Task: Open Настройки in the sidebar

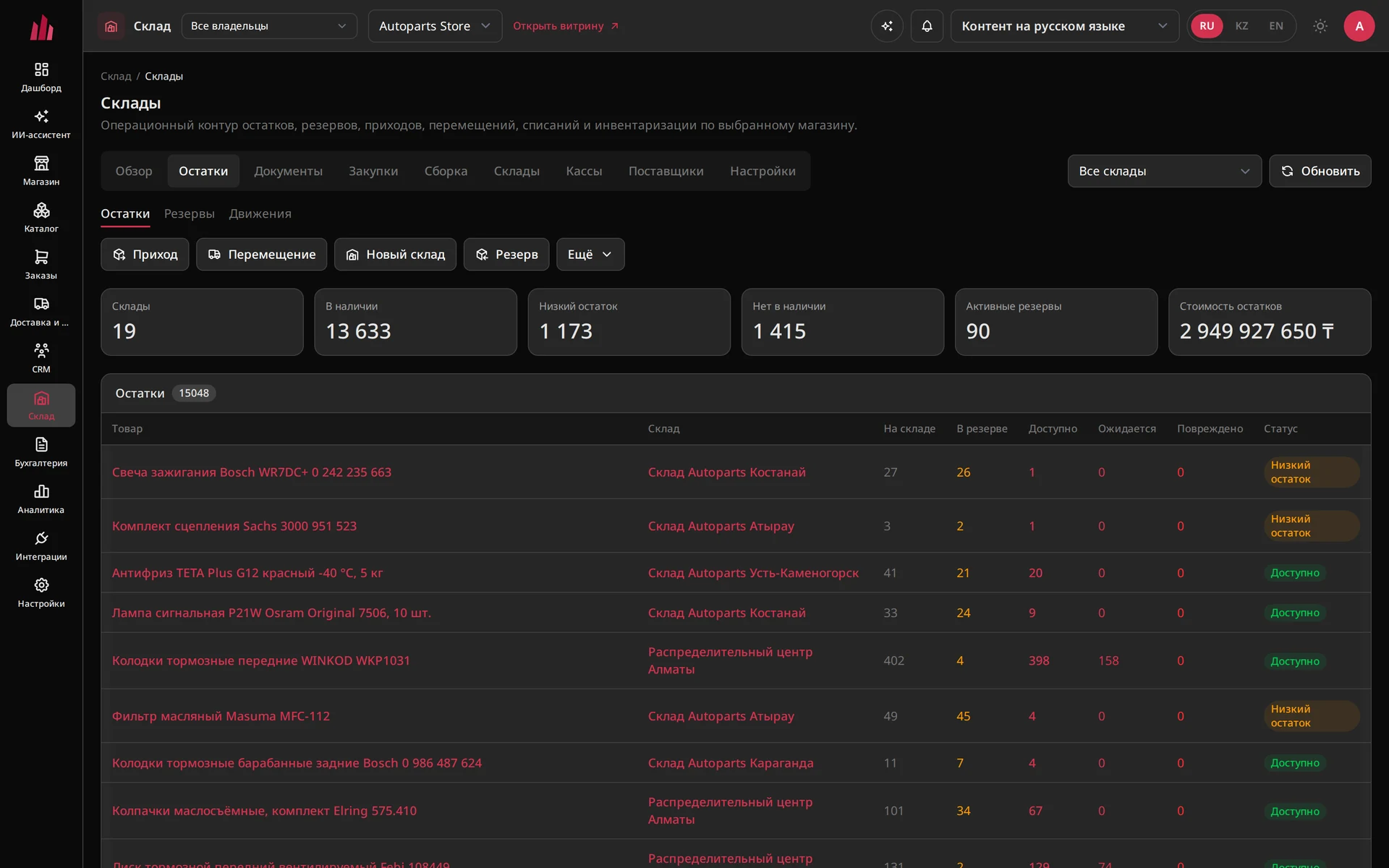Action: point(41,593)
